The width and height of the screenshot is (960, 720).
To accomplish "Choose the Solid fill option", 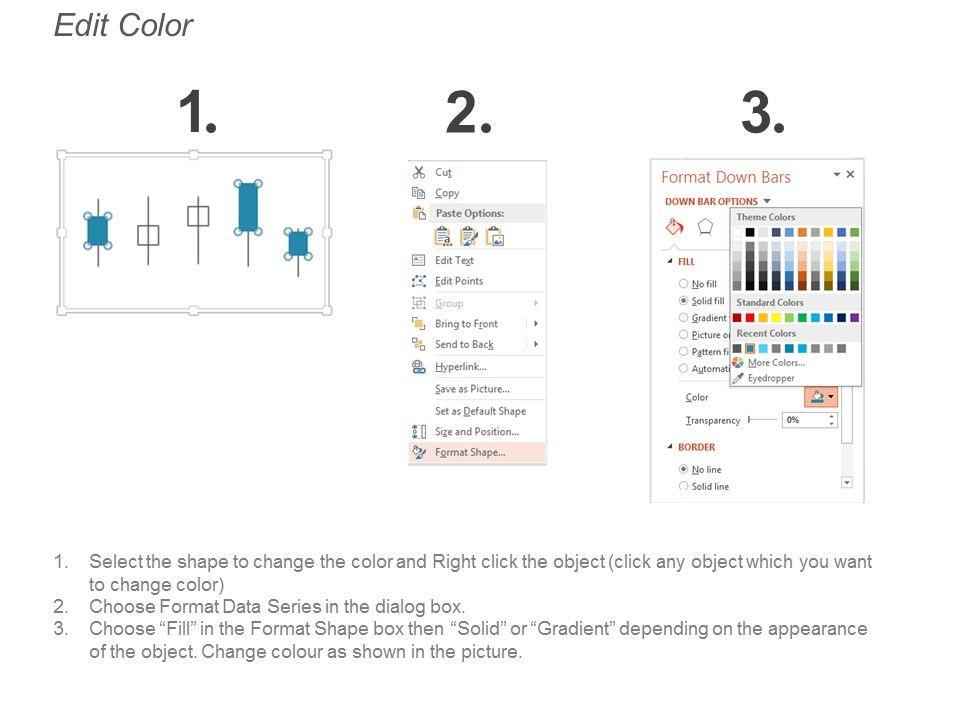I will 684,300.
